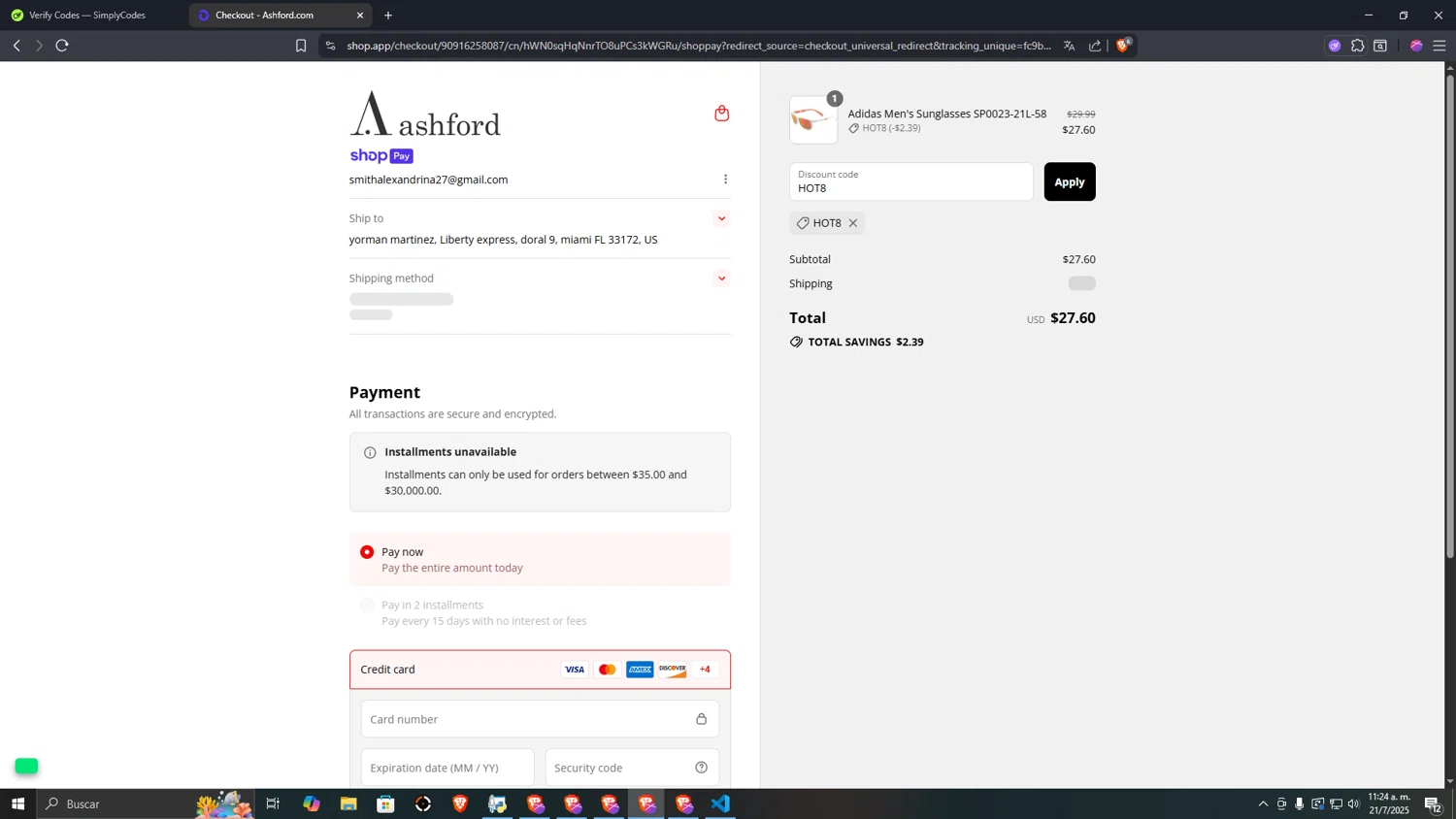Open the browser profile avatar
Viewport: 1456px width, 819px height.
pos(1416,46)
